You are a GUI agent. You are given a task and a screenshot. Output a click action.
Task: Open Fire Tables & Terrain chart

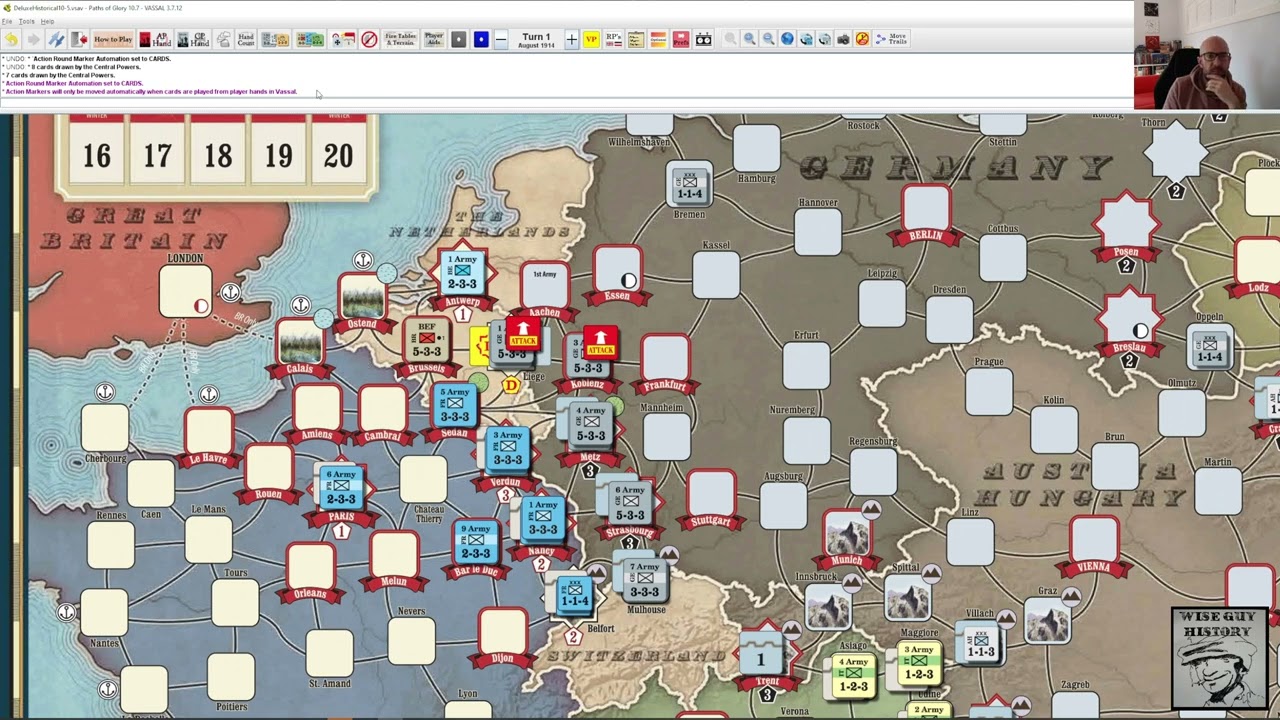tap(401, 39)
